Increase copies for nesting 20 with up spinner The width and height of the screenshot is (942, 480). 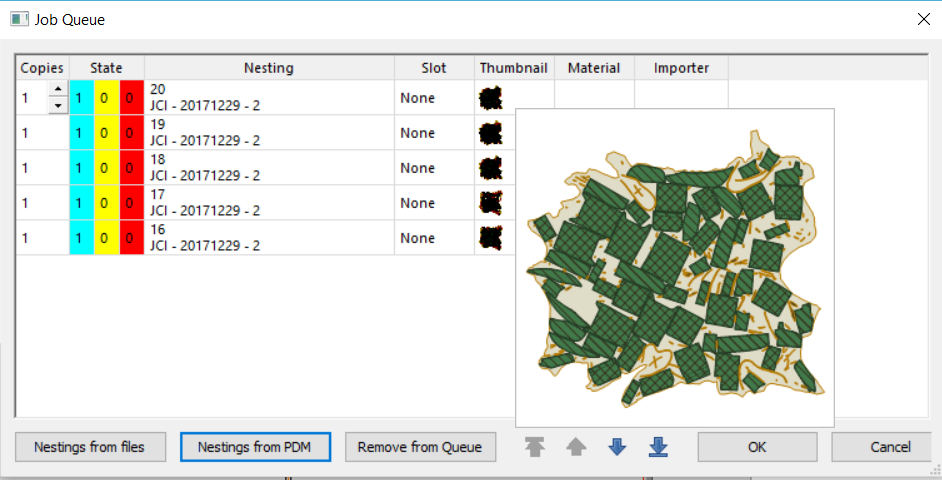[x=58, y=90]
